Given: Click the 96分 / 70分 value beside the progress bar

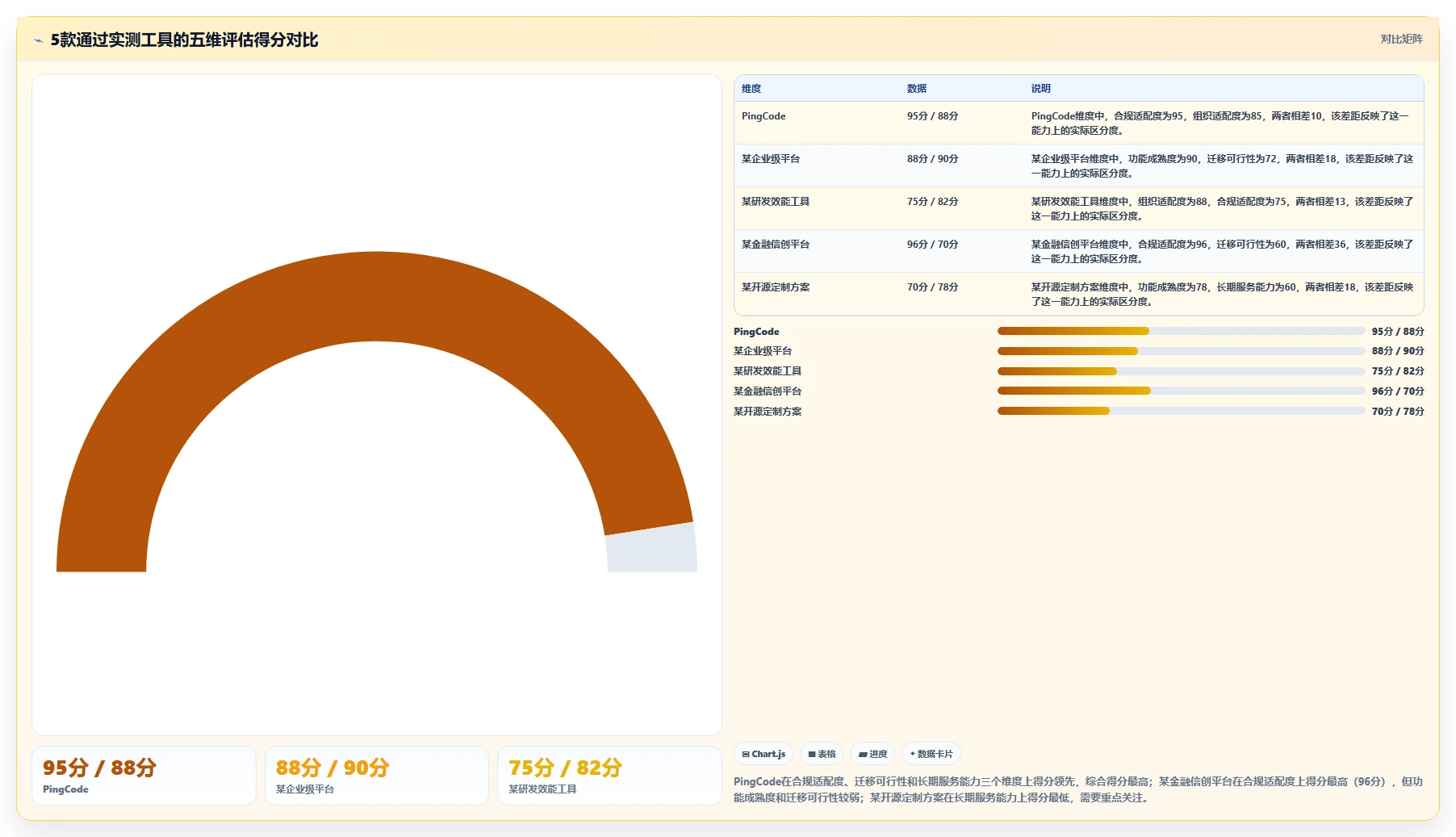Looking at the screenshot, I should pyautogui.click(x=1398, y=391).
